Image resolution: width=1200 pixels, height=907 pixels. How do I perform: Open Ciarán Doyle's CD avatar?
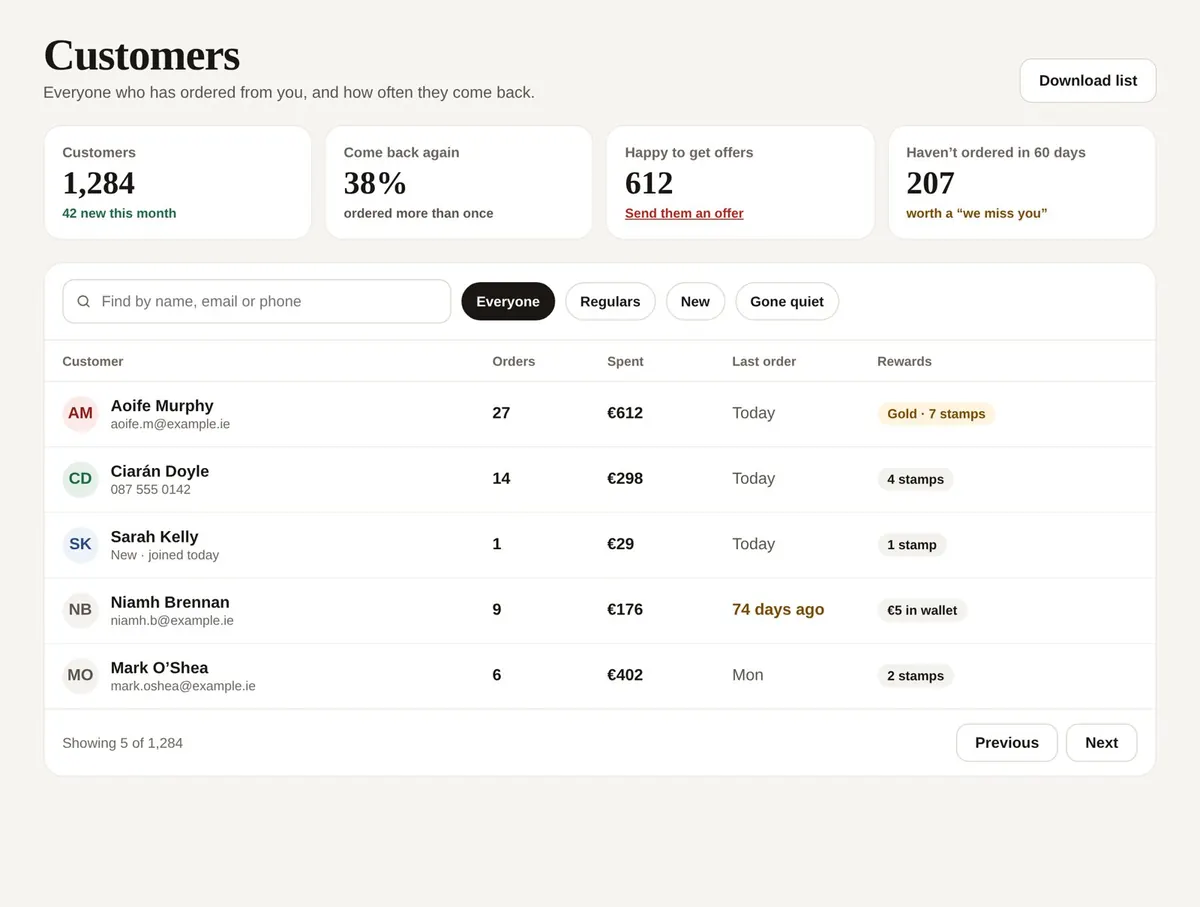point(80,479)
